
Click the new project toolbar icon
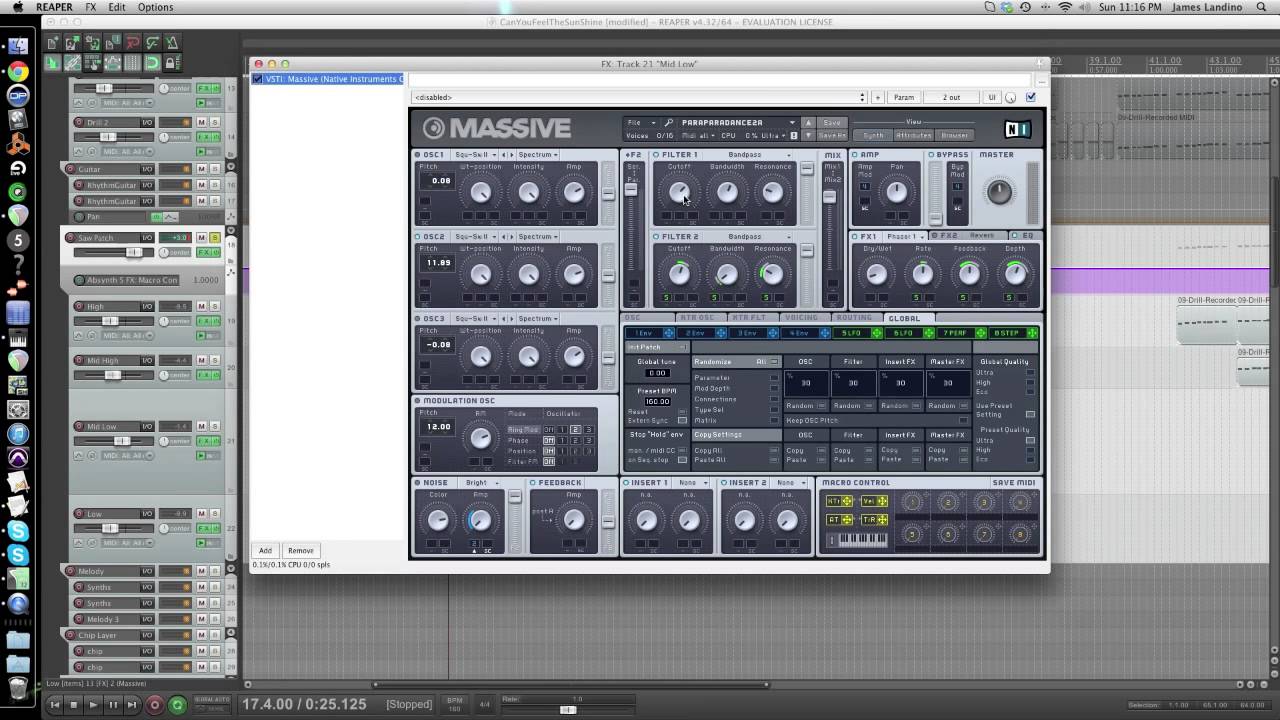click(x=52, y=43)
